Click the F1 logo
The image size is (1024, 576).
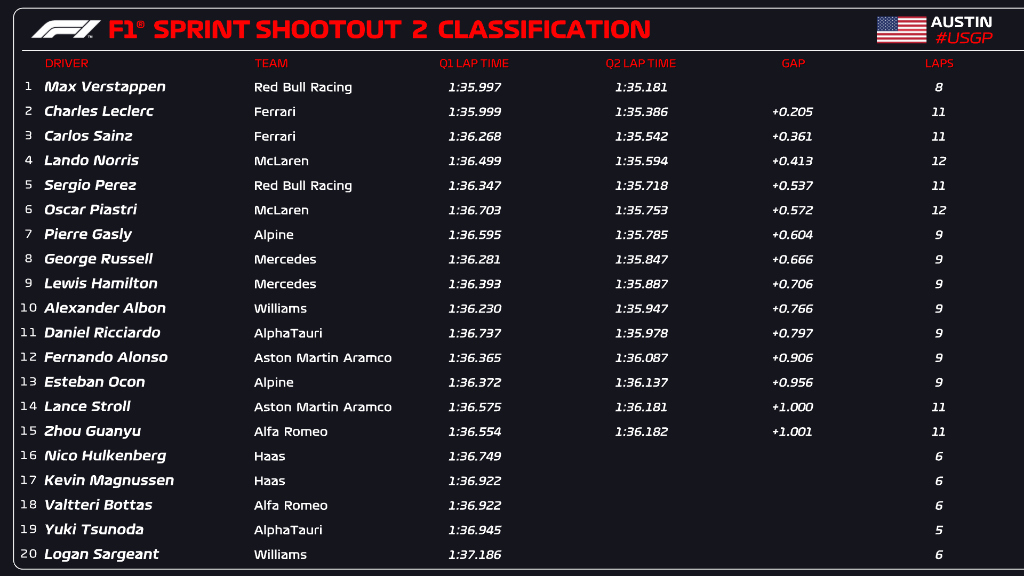point(66,29)
